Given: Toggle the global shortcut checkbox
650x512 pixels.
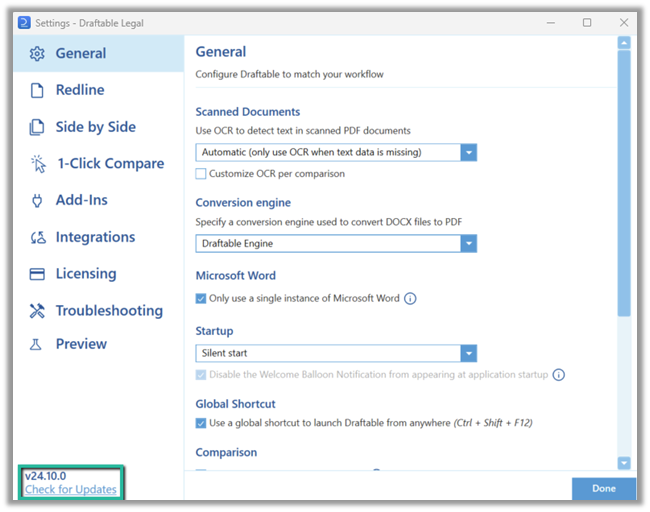Looking at the screenshot, I should 201,423.
